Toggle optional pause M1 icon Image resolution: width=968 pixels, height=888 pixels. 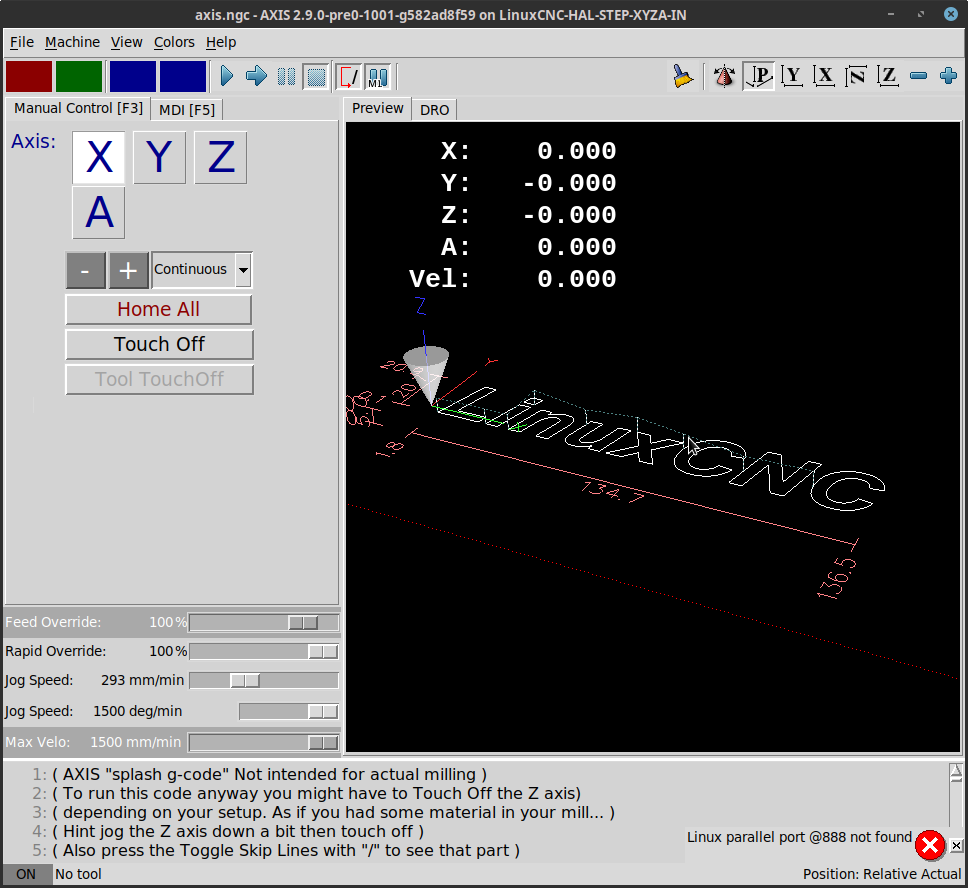[378, 77]
